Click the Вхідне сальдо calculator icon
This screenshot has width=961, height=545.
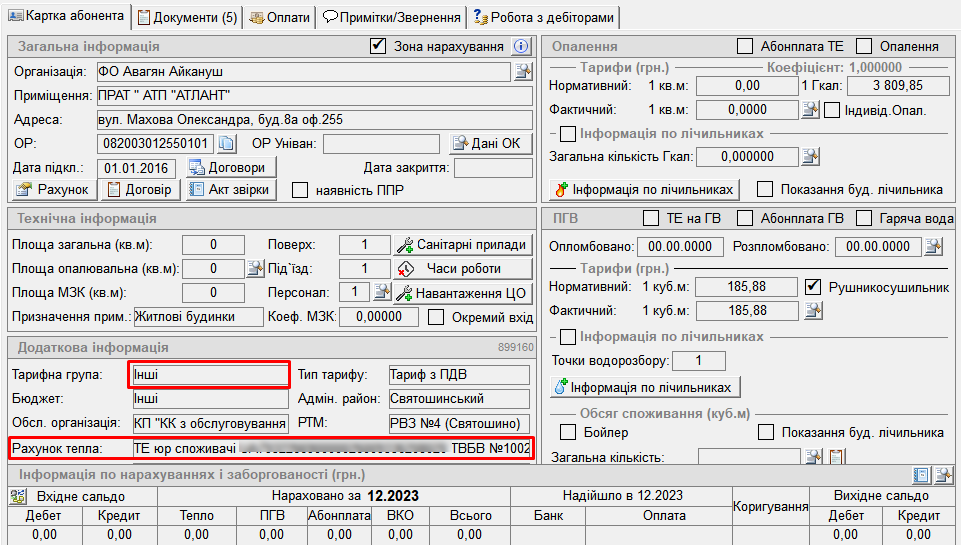click(18, 496)
